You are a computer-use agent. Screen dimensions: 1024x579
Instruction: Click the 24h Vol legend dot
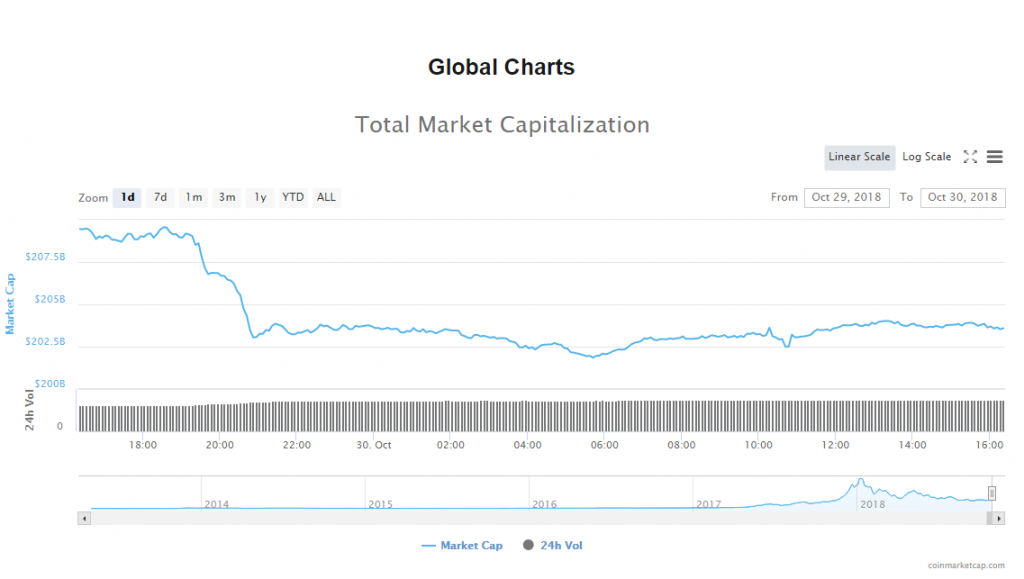coord(528,545)
